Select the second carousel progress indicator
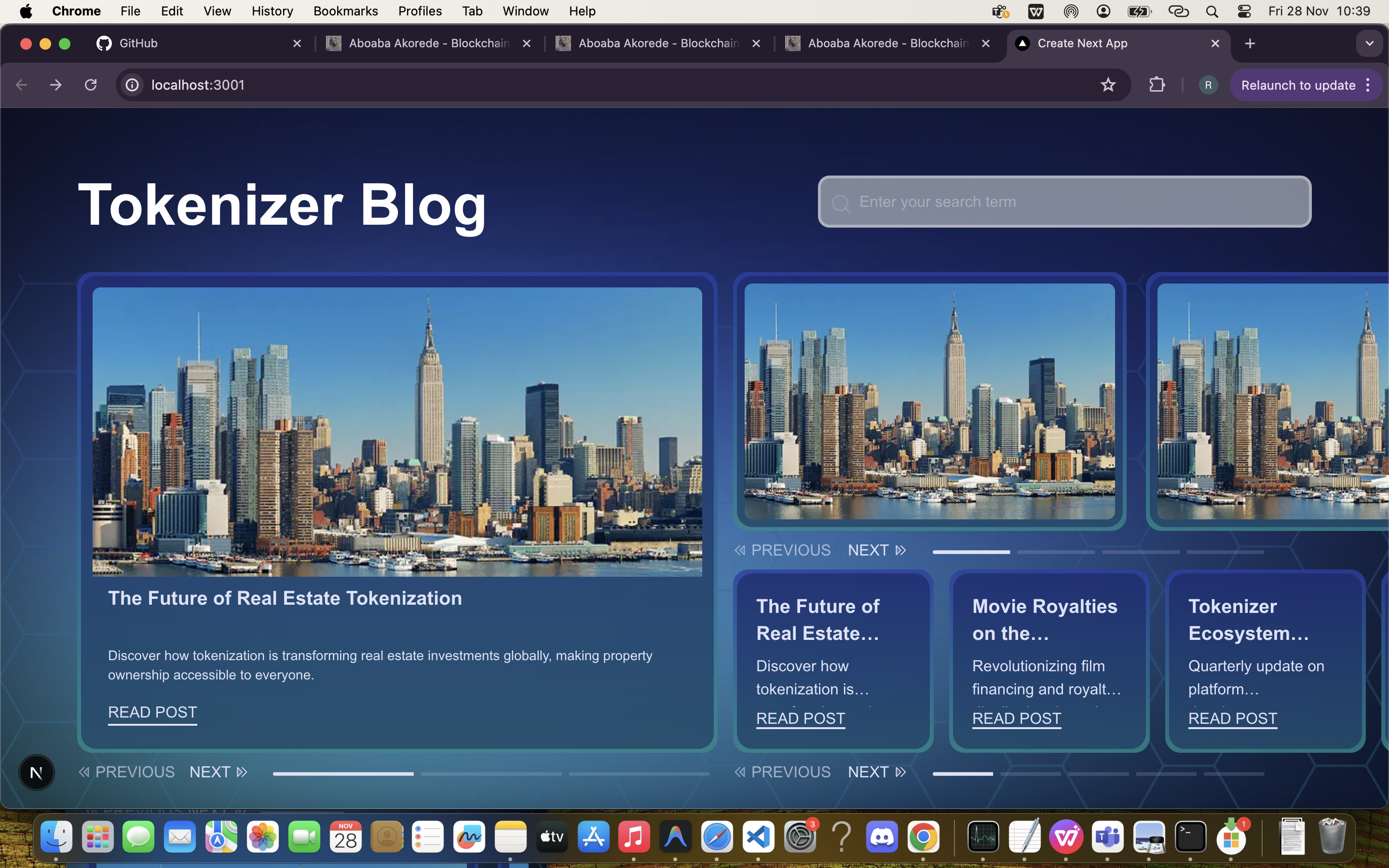This screenshot has height=868, width=1389. pos(491,773)
